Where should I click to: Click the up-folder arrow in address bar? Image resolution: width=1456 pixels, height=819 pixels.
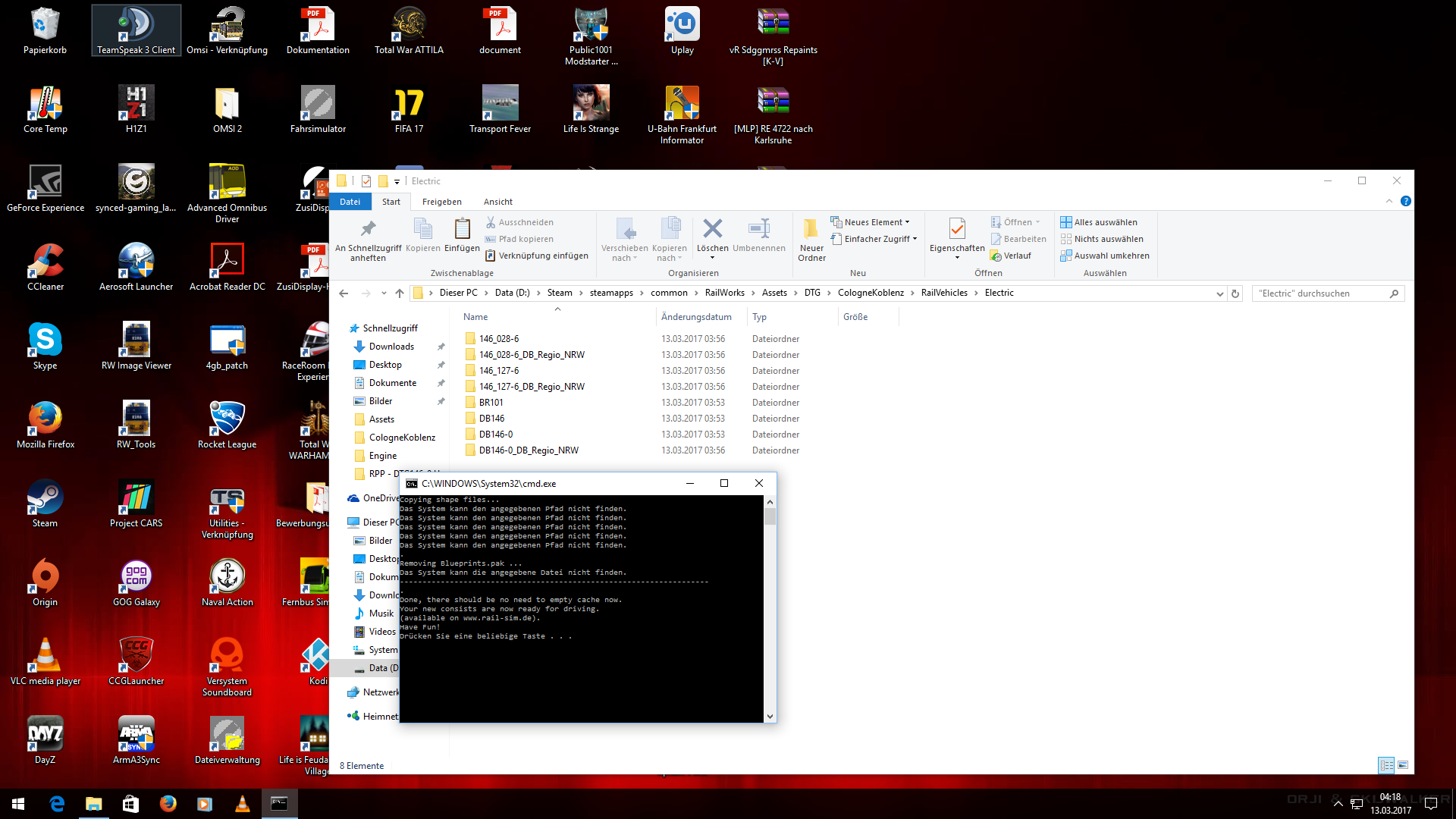[x=400, y=293]
